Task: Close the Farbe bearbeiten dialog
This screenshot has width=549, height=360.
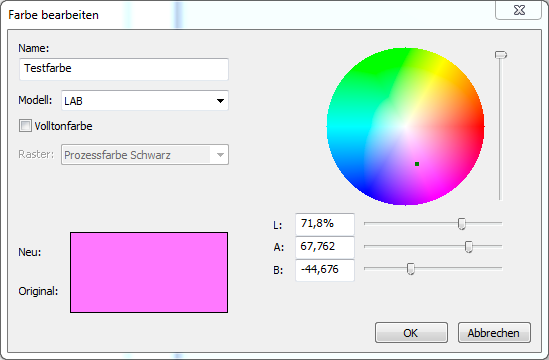Action: coord(519,10)
